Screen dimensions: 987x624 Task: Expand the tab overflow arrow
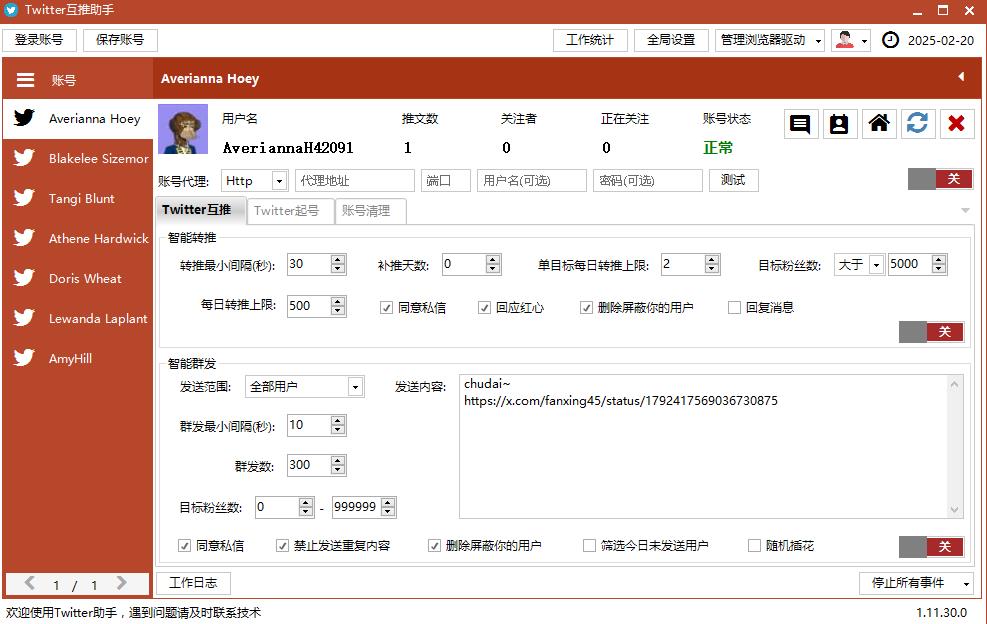pyautogui.click(x=965, y=210)
